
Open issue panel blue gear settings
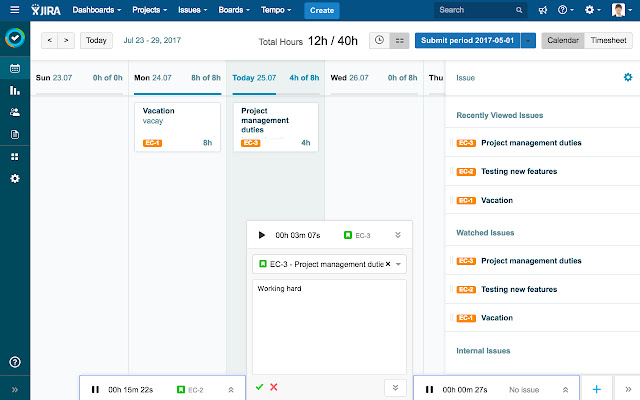click(x=627, y=77)
